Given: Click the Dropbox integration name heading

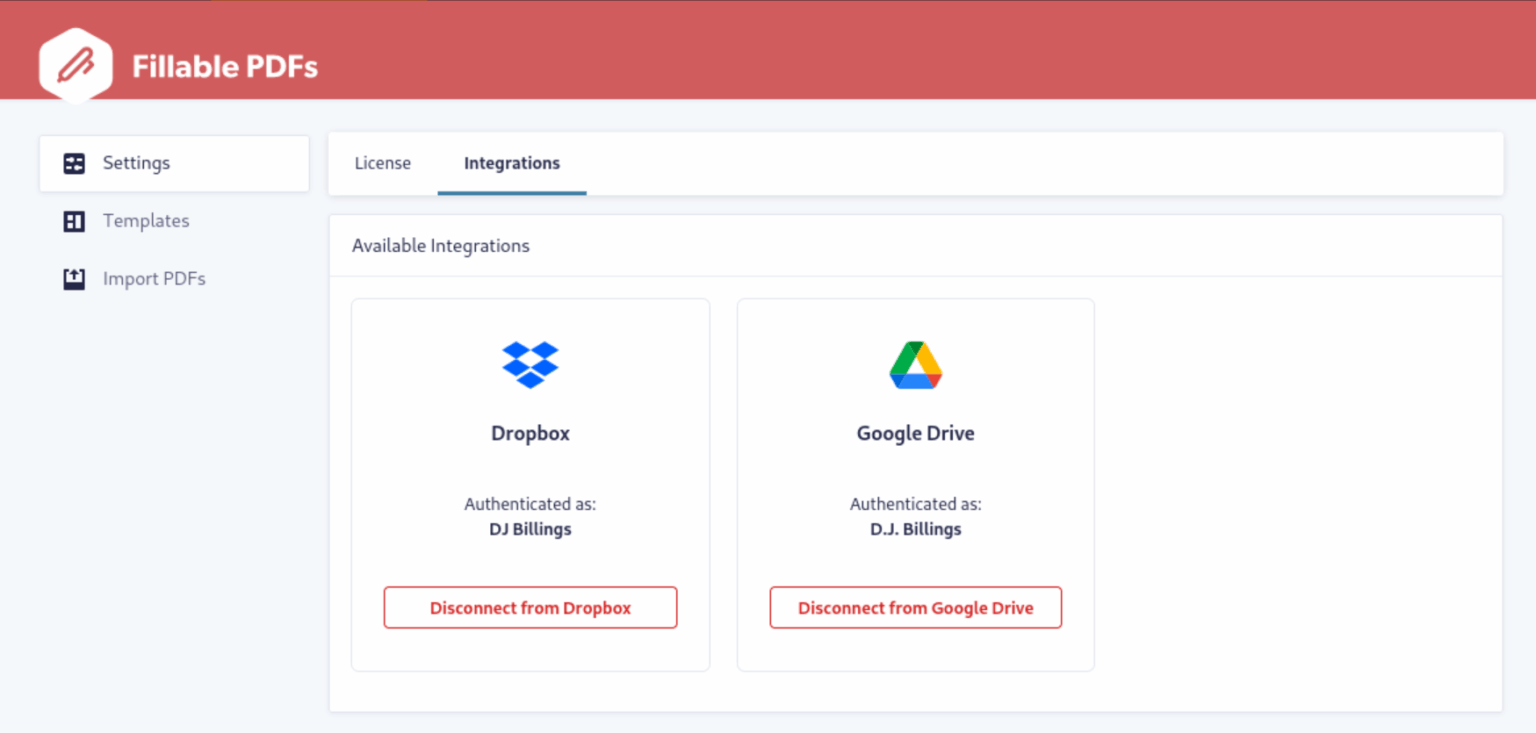Looking at the screenshot, I should point(530,434).
